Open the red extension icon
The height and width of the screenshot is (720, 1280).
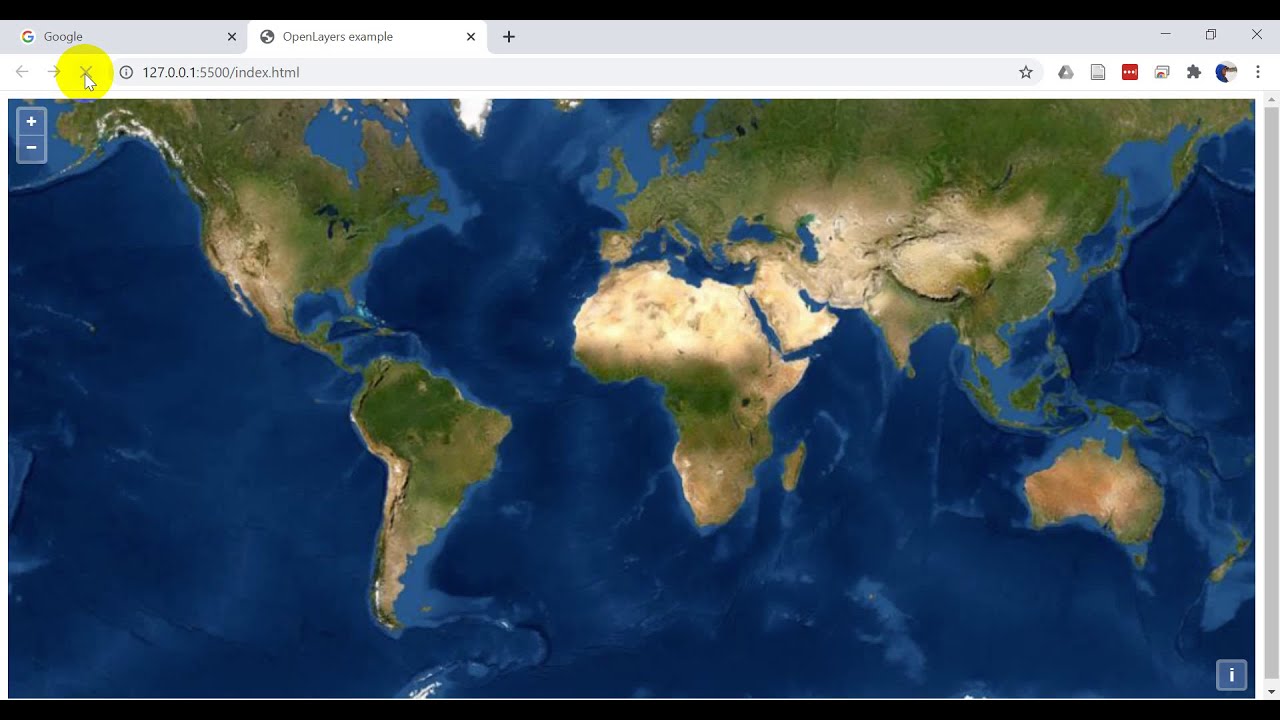point(1130,72)
